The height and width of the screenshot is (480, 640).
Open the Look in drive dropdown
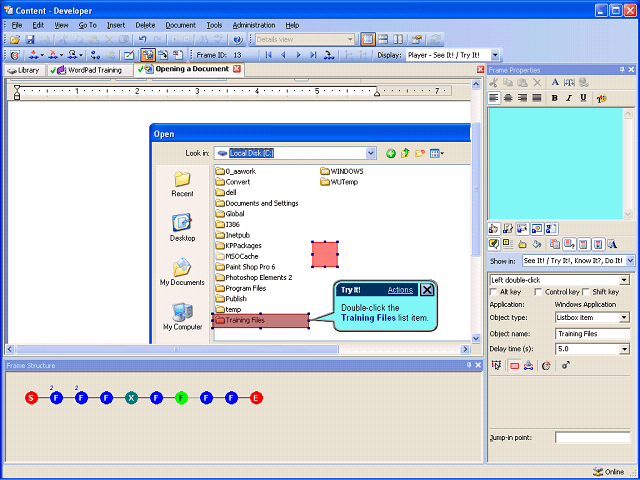(x=371, y=153)
